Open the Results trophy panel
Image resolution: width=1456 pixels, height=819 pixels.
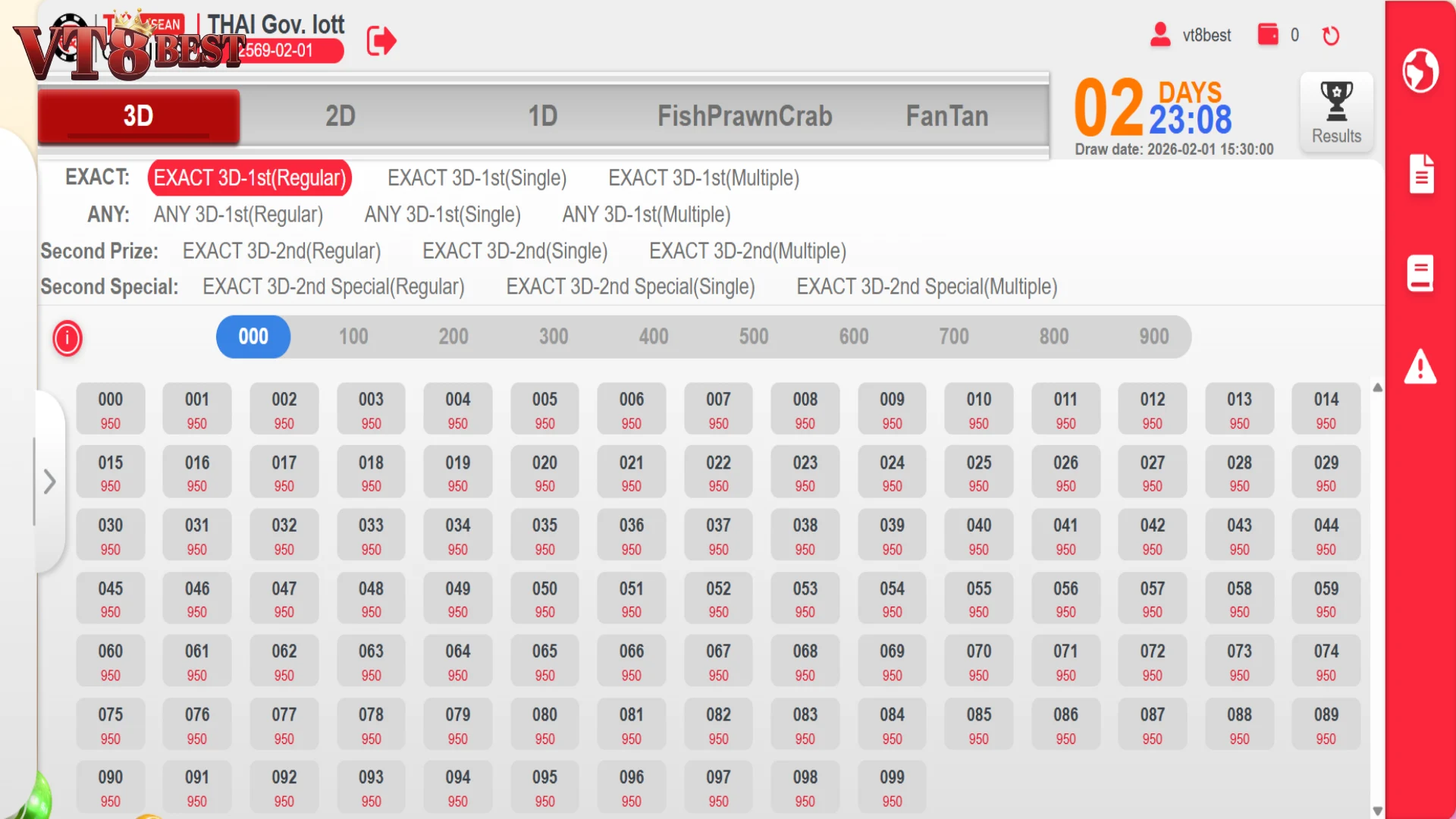[x=1336, y=112]
